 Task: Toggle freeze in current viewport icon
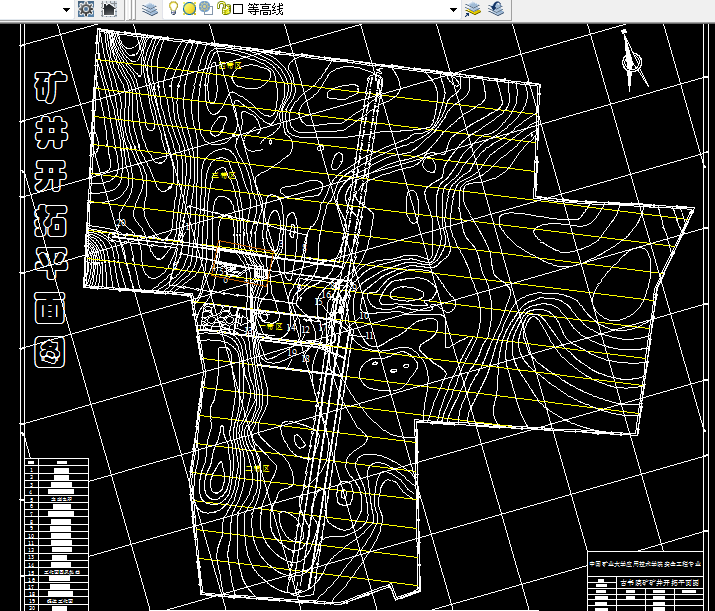[206, 8]
